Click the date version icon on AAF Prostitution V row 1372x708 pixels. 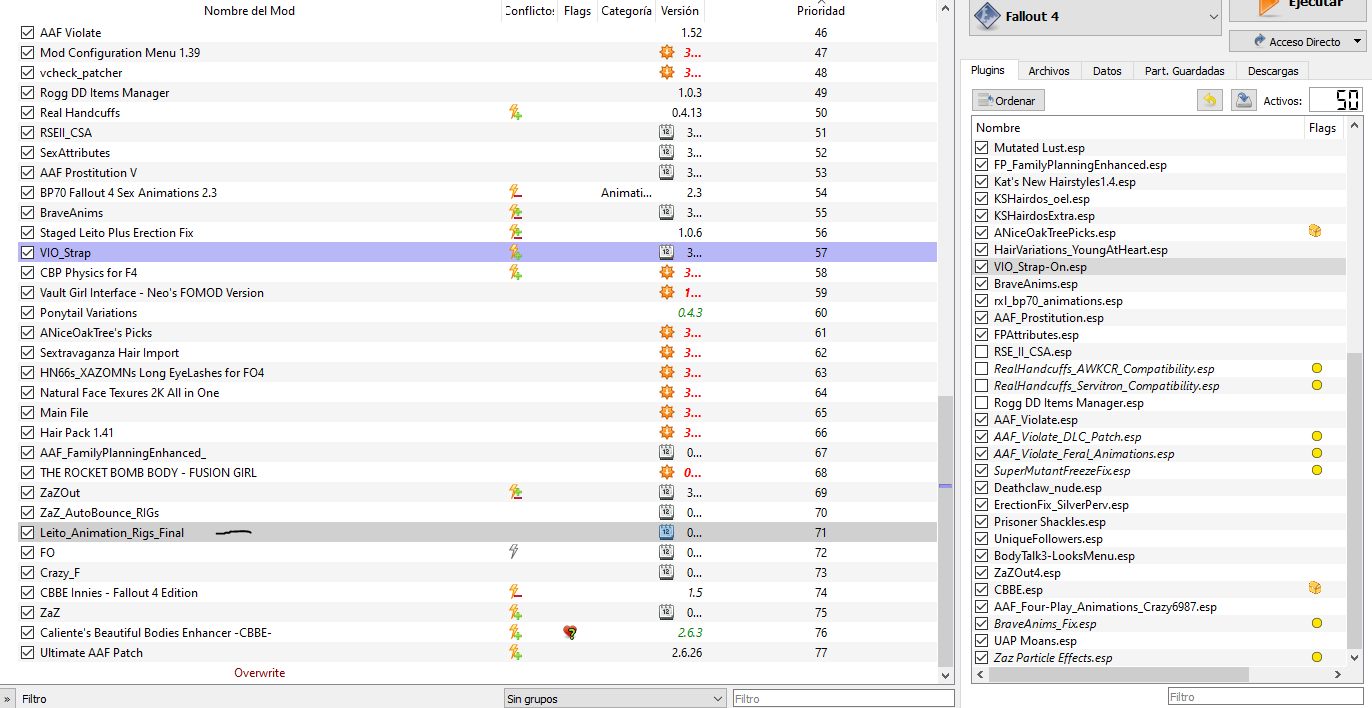667,173
